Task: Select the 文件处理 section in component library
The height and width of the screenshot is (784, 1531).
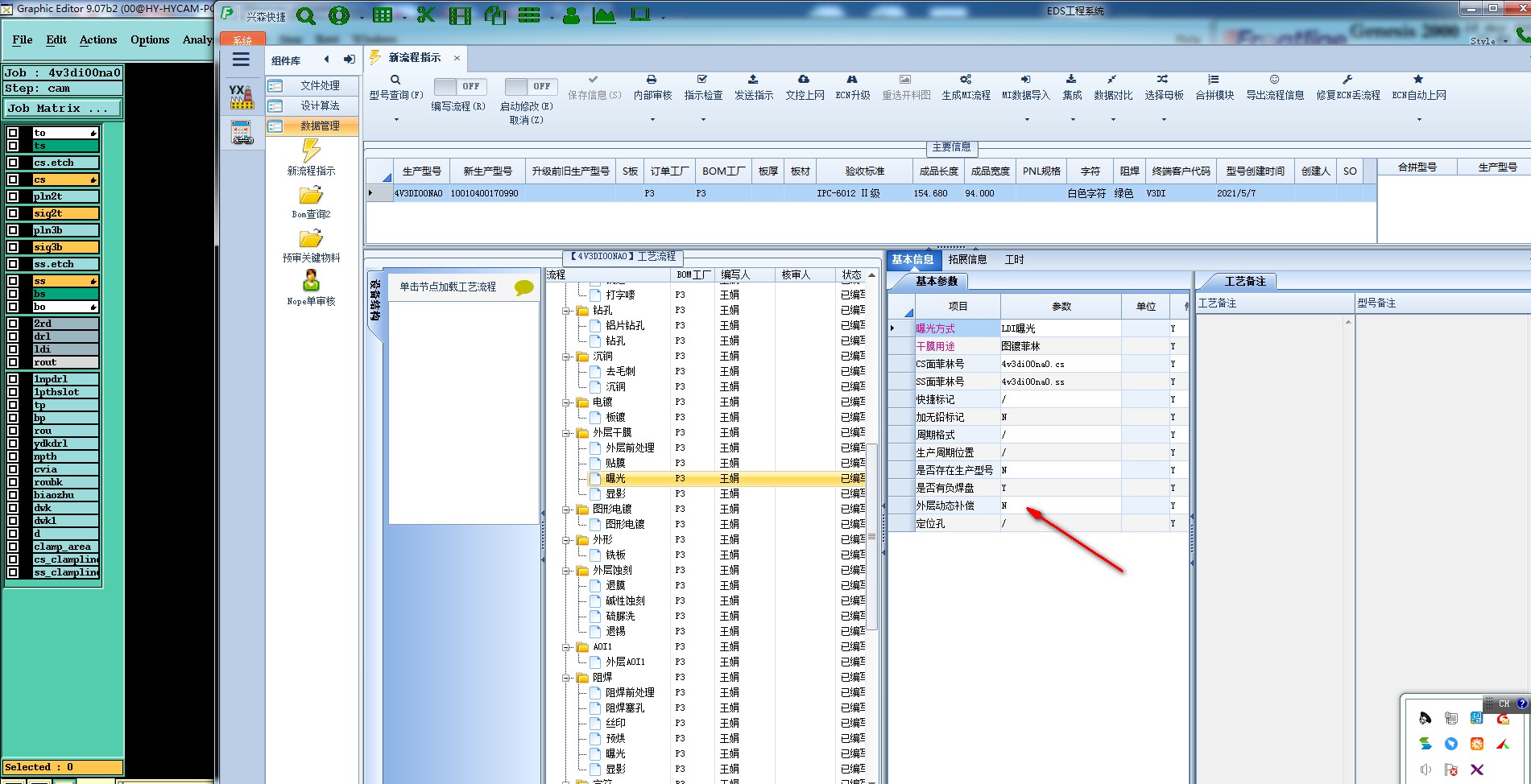Action: click(312, 85)
